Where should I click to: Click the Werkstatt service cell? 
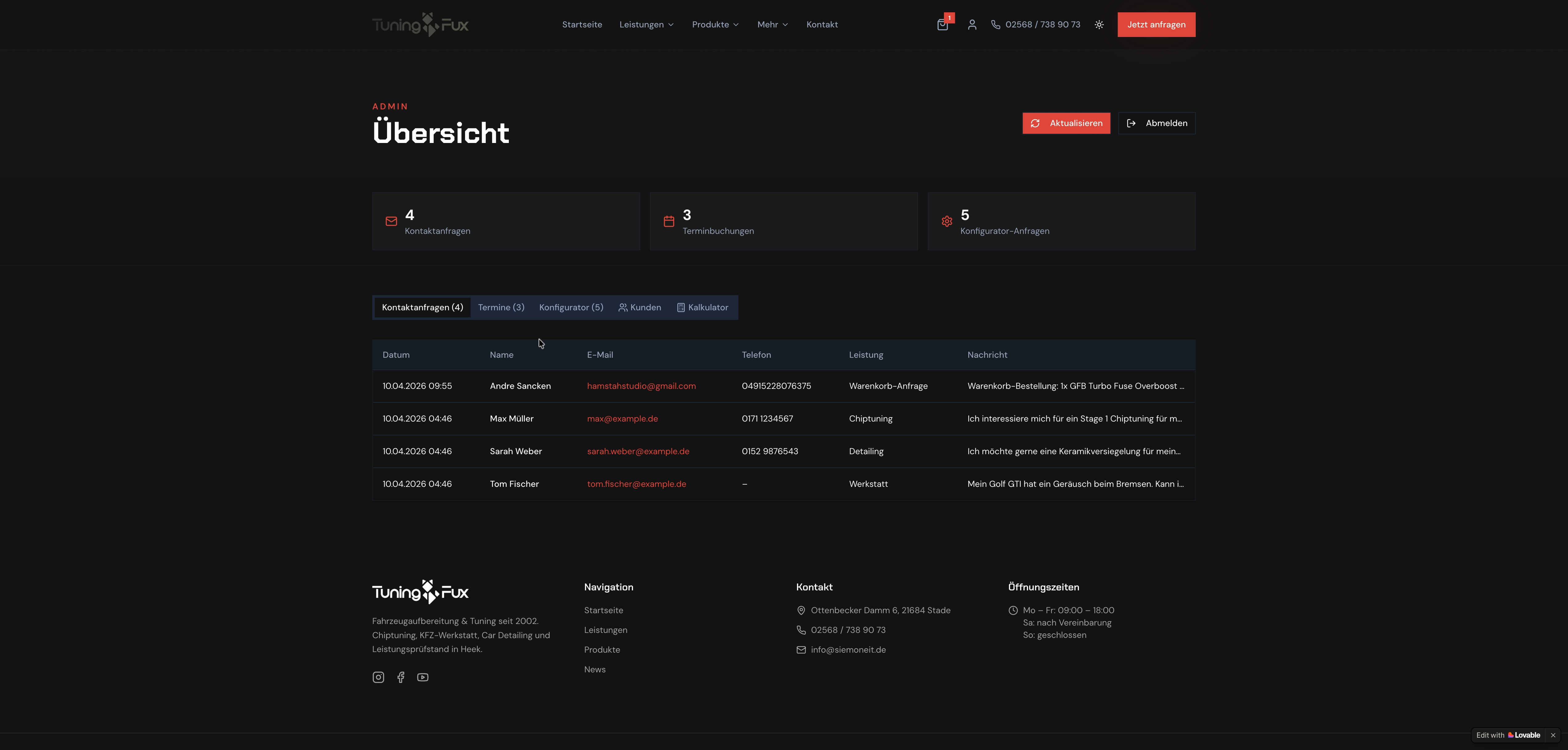868,485
